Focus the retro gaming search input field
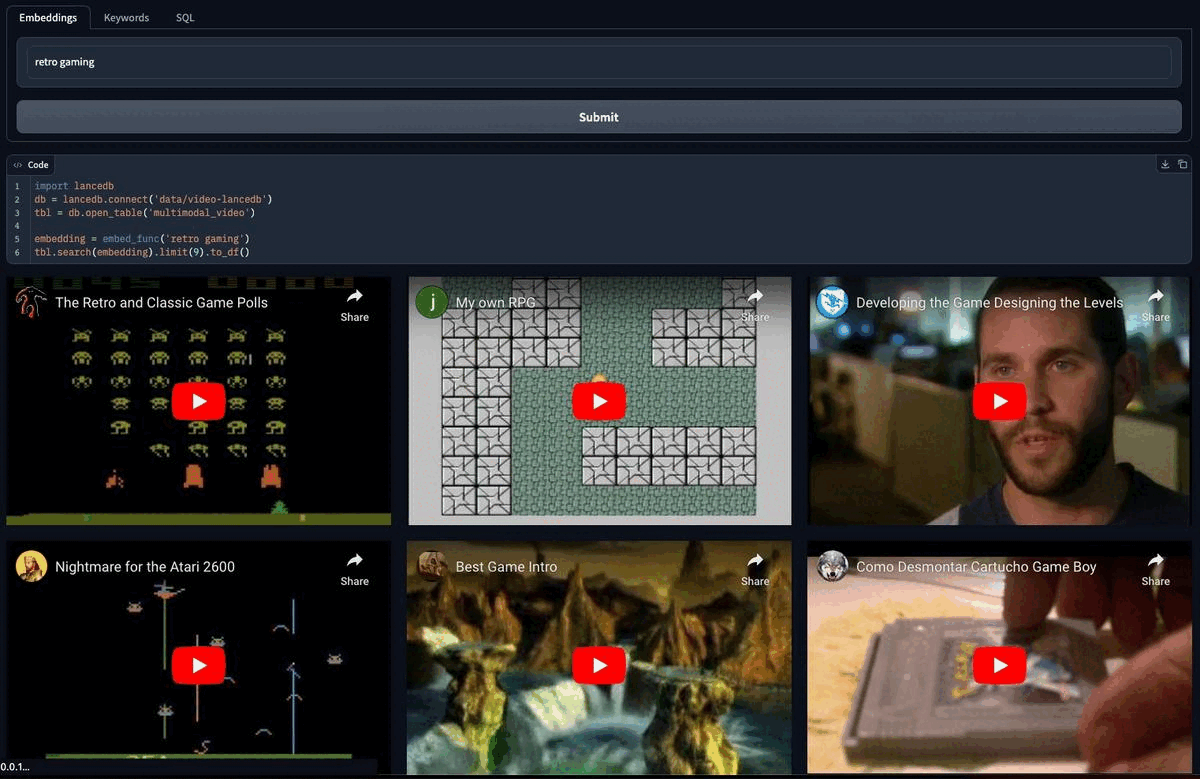The image size is (1200, 779). click(x=599, y=62)
